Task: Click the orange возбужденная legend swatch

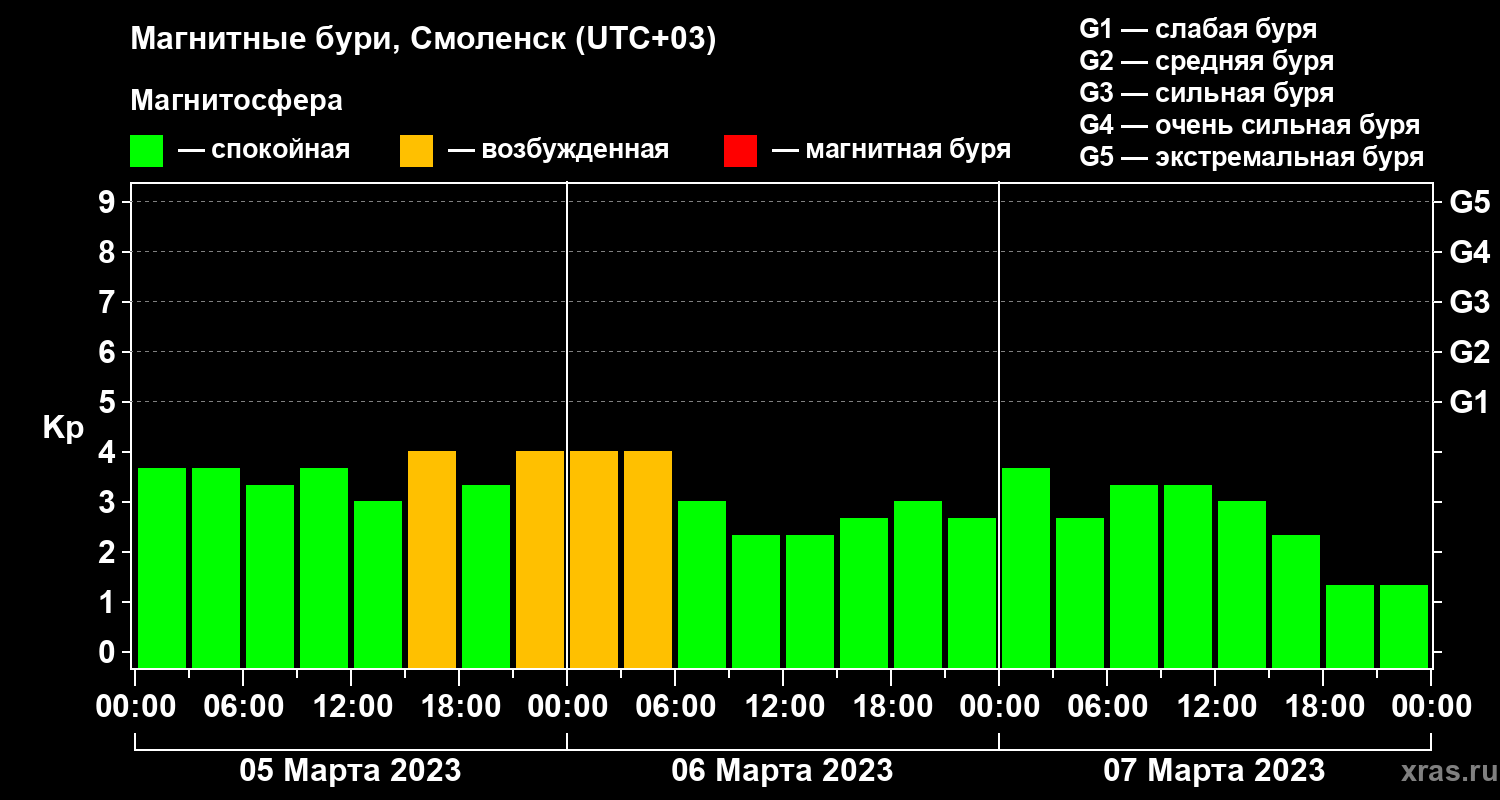Action: click(x=416, y=151)
